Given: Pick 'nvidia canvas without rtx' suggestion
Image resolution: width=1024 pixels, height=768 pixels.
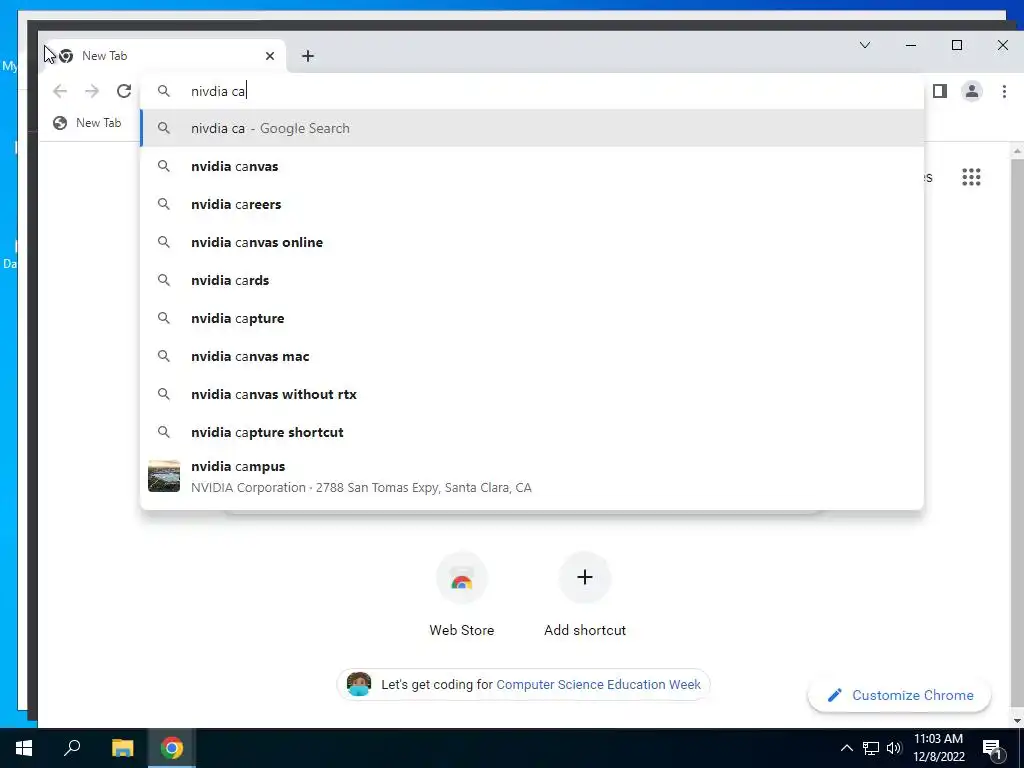Looking at the screenshot, I should pyautogui.click(x=532, y=394).
